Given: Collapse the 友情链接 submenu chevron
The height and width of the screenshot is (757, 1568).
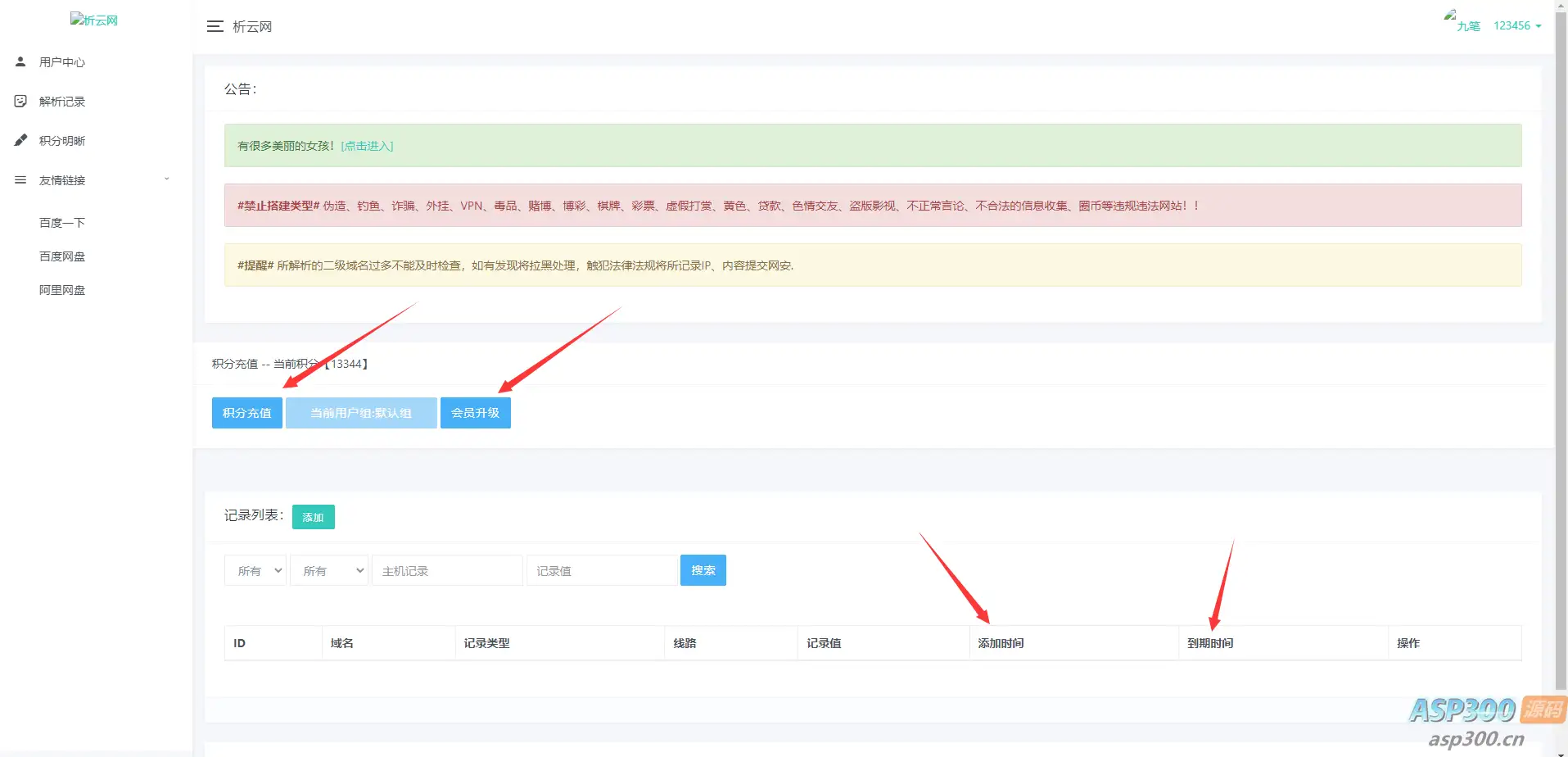Looking at the screenshot, I should click(x=167, y=179).
